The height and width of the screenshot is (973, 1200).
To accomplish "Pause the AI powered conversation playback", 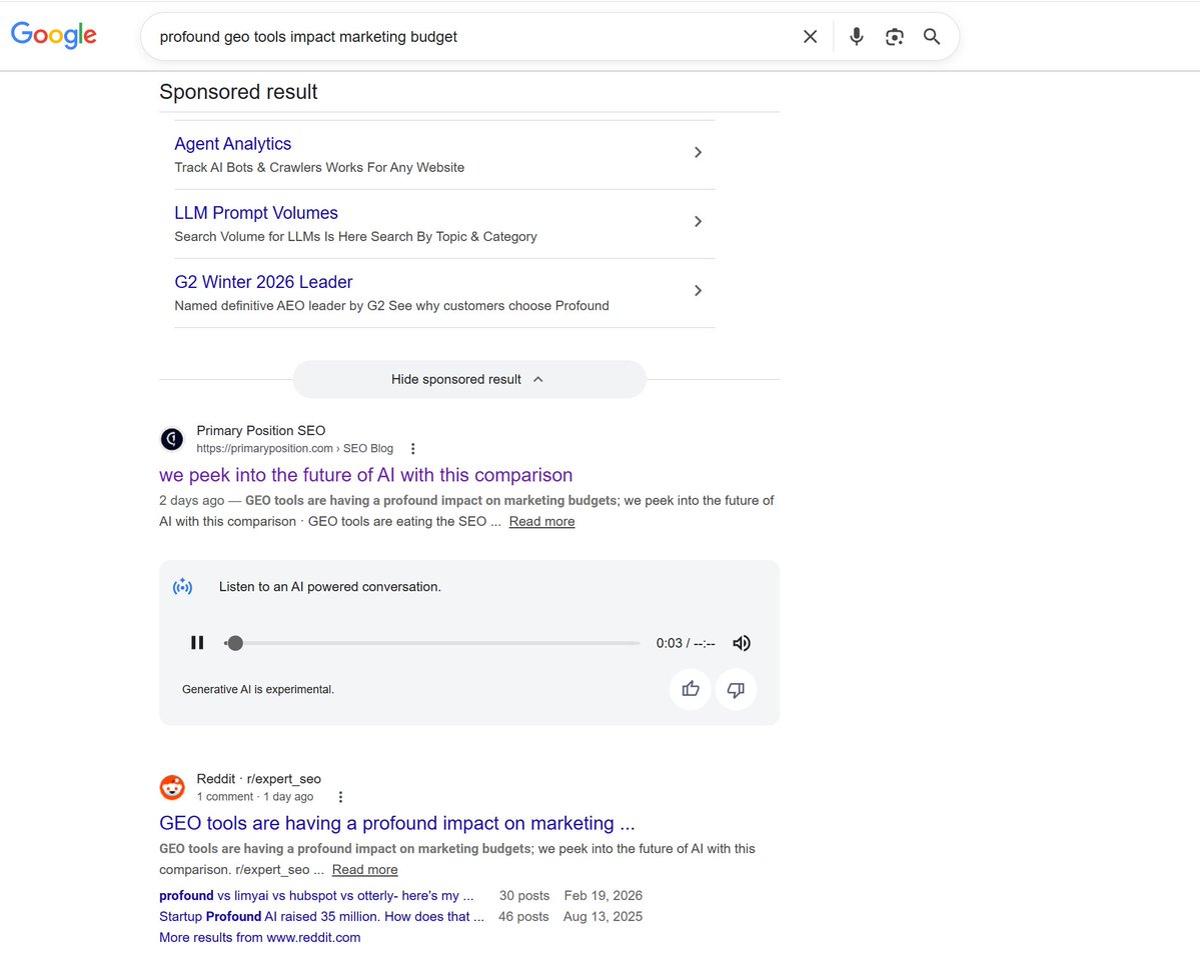I will (197, 643).
